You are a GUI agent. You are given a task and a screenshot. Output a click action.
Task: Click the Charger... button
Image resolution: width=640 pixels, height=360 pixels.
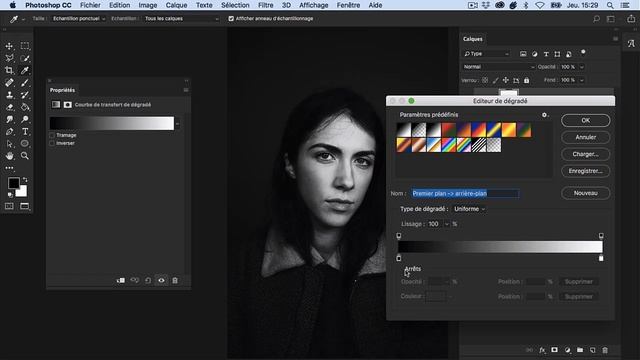point(586,154)
